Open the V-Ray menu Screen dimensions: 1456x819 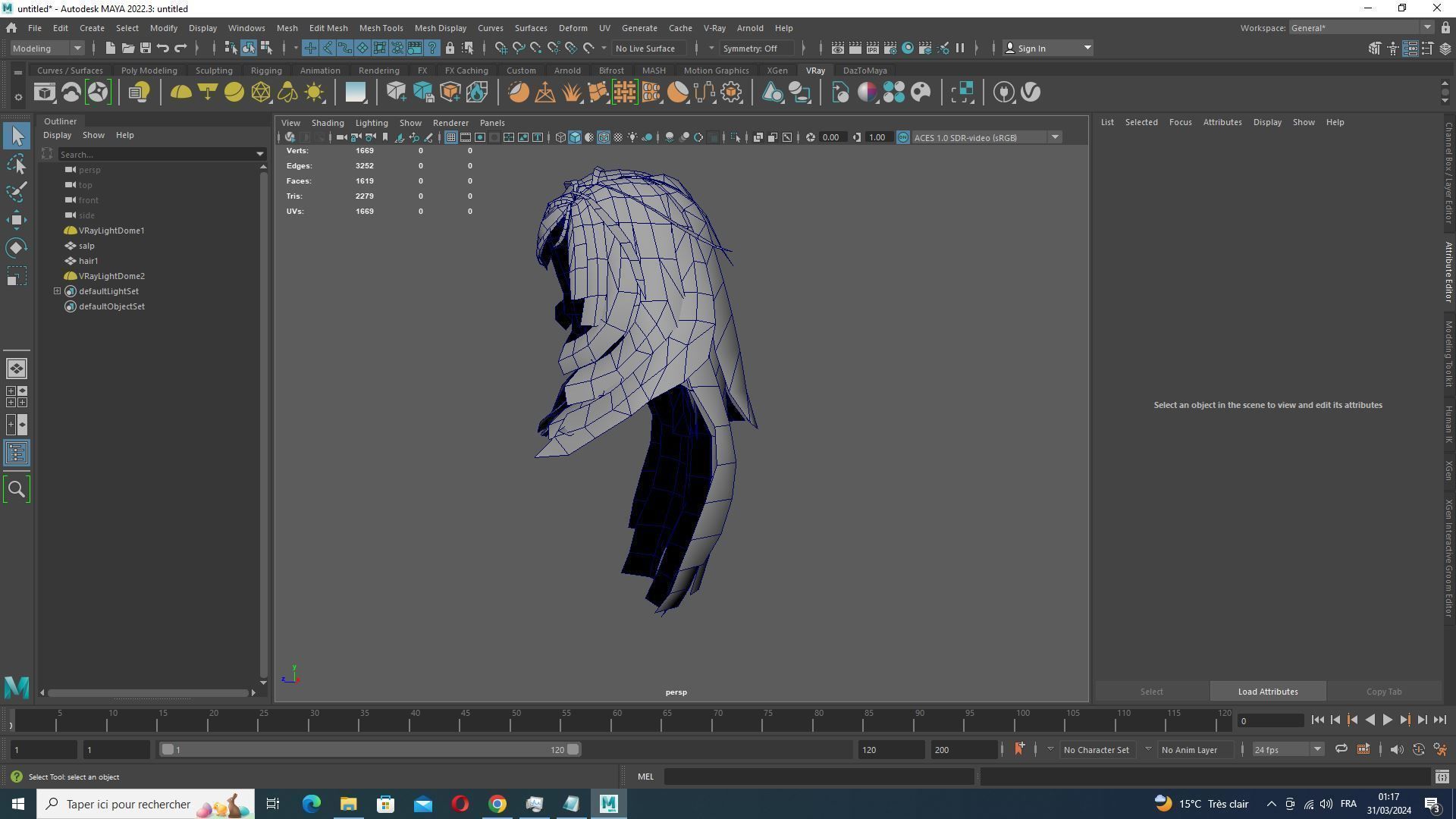tap(714, 28)
